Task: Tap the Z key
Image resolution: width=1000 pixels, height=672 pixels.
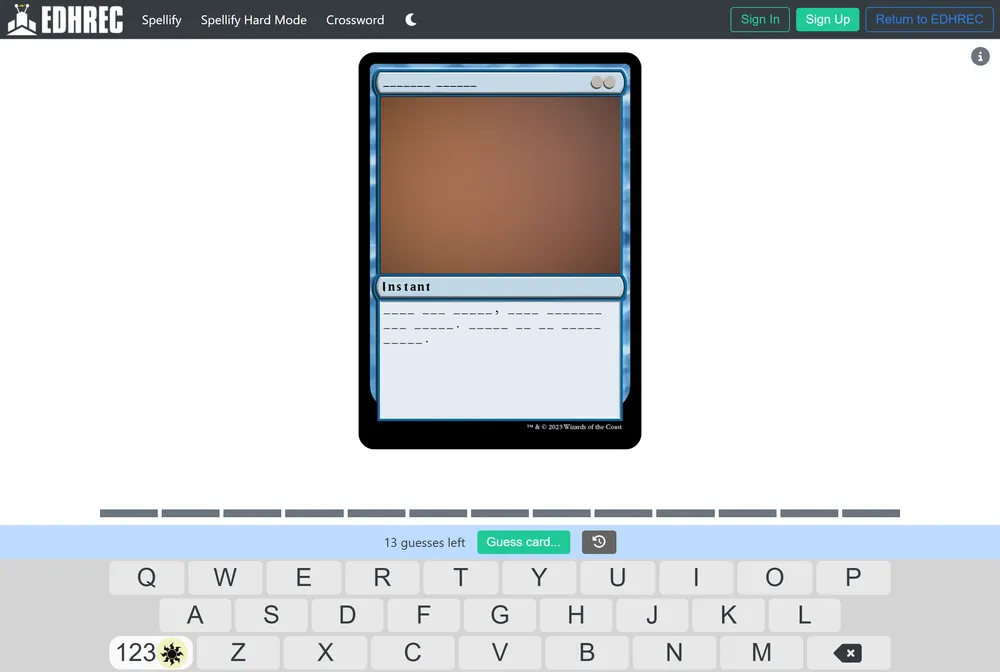Action: point(238,653)
